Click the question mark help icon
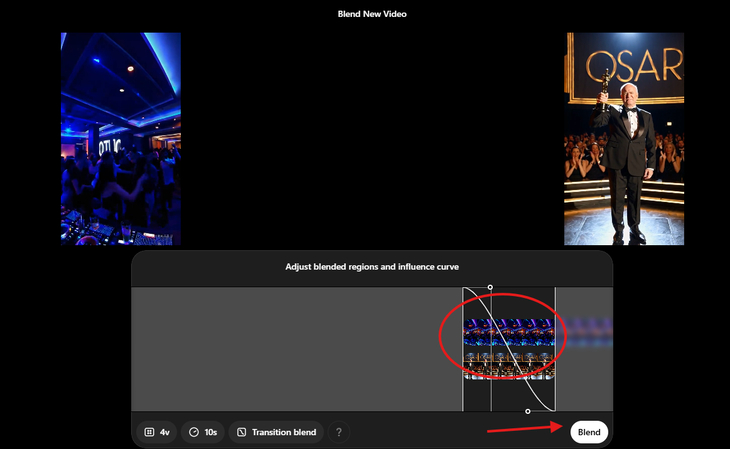This screenshot has width=730, height=449. 339,432
